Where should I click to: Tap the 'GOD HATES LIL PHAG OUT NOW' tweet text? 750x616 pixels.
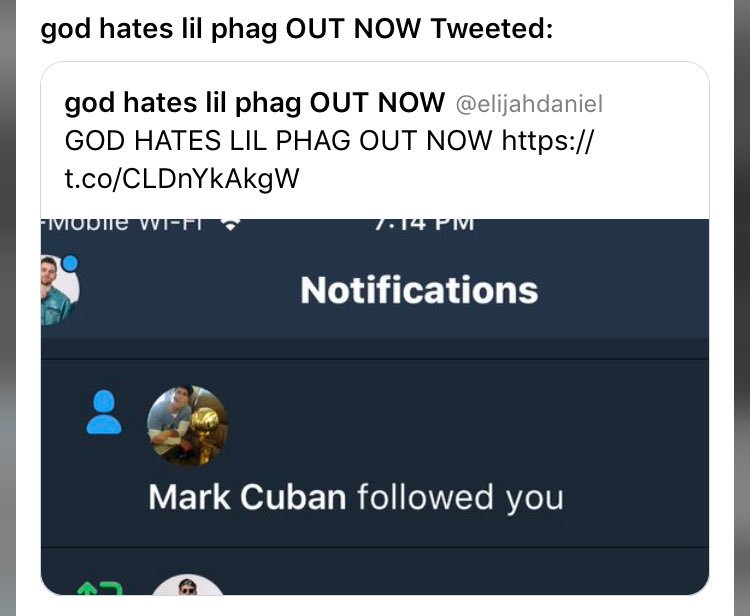(278, 141)
